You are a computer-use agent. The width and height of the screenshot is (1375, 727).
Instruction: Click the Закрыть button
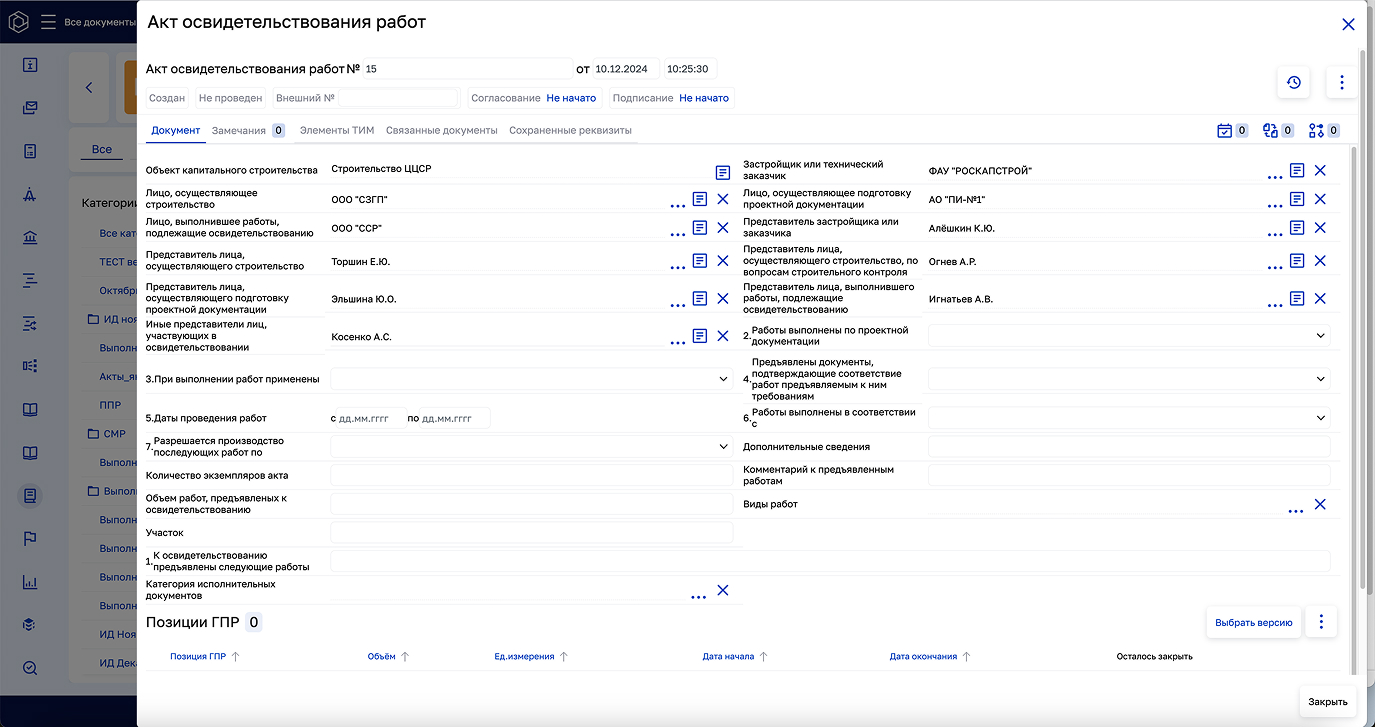pyautogui.click(x=1327, y=701)
